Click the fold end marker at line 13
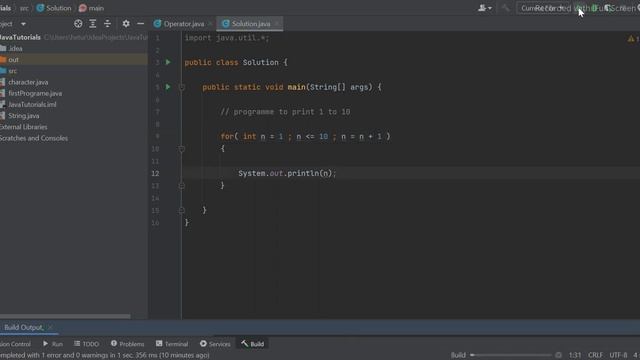Image resolution: width=640 pixels, height=360 pixels. (x=182, y=186)
